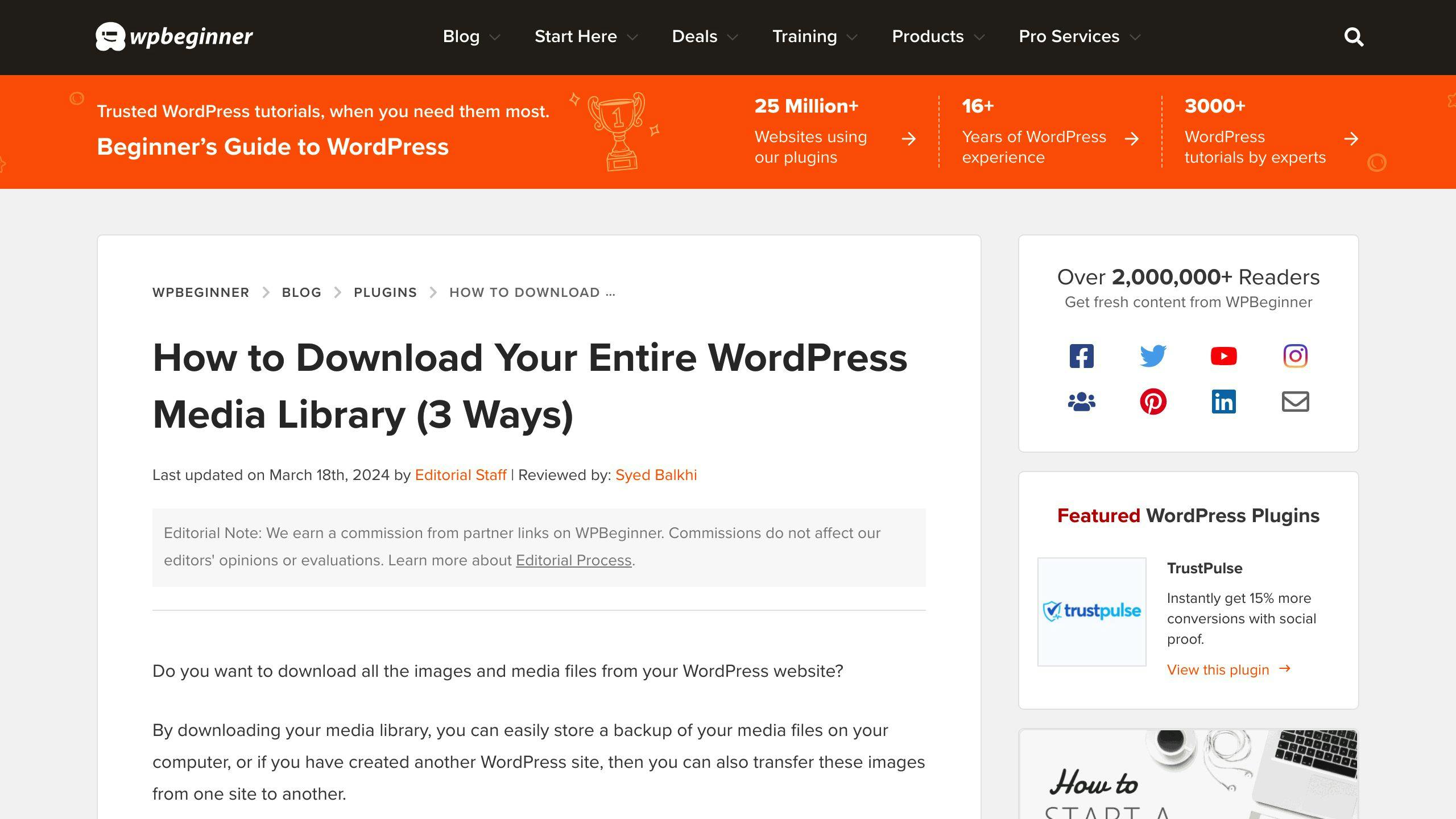This screenshot has height=819, width=1456.
Task: Click the community group icon
Action: point(1081,402)
